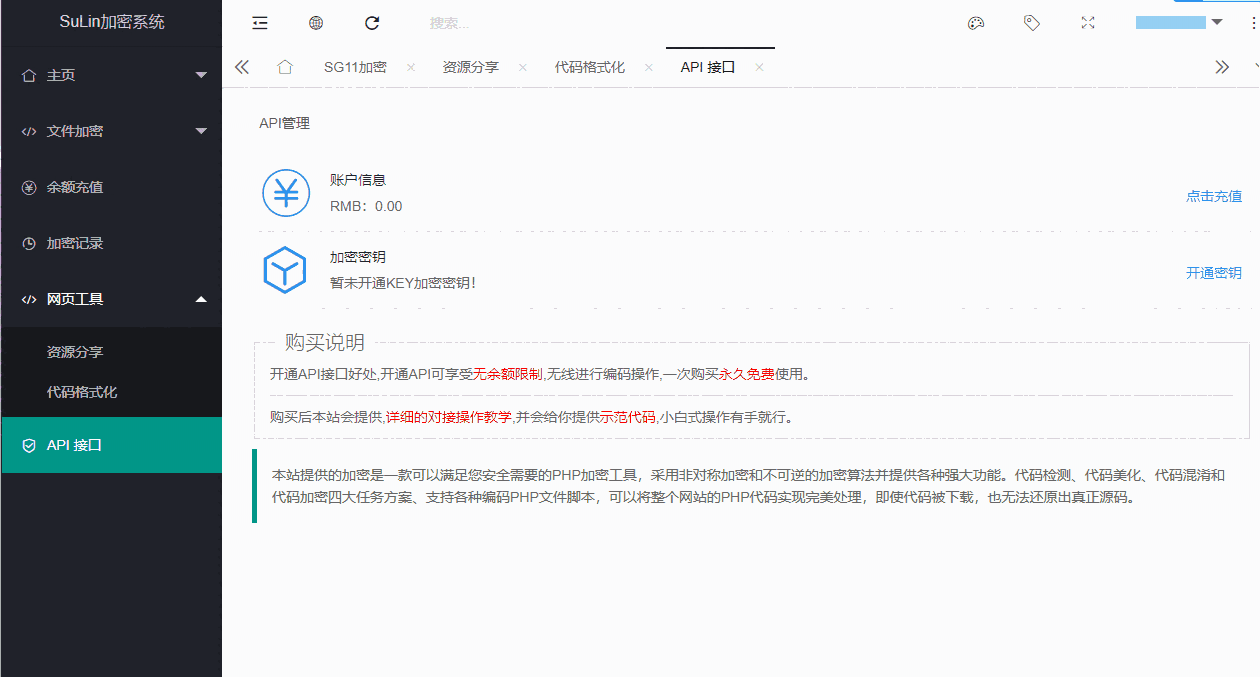Expand the 文件加密 sidebar menu
Screen dimensions: 1260x677
[111, 131]
